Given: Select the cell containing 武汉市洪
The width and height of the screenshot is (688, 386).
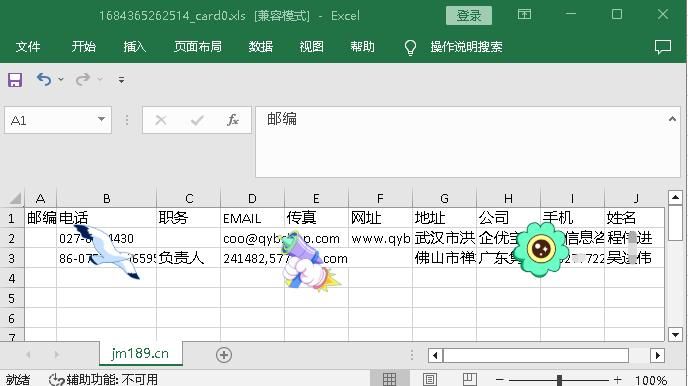Looking at the screenshot, I should pyautogui.click(x=444, y=238).
